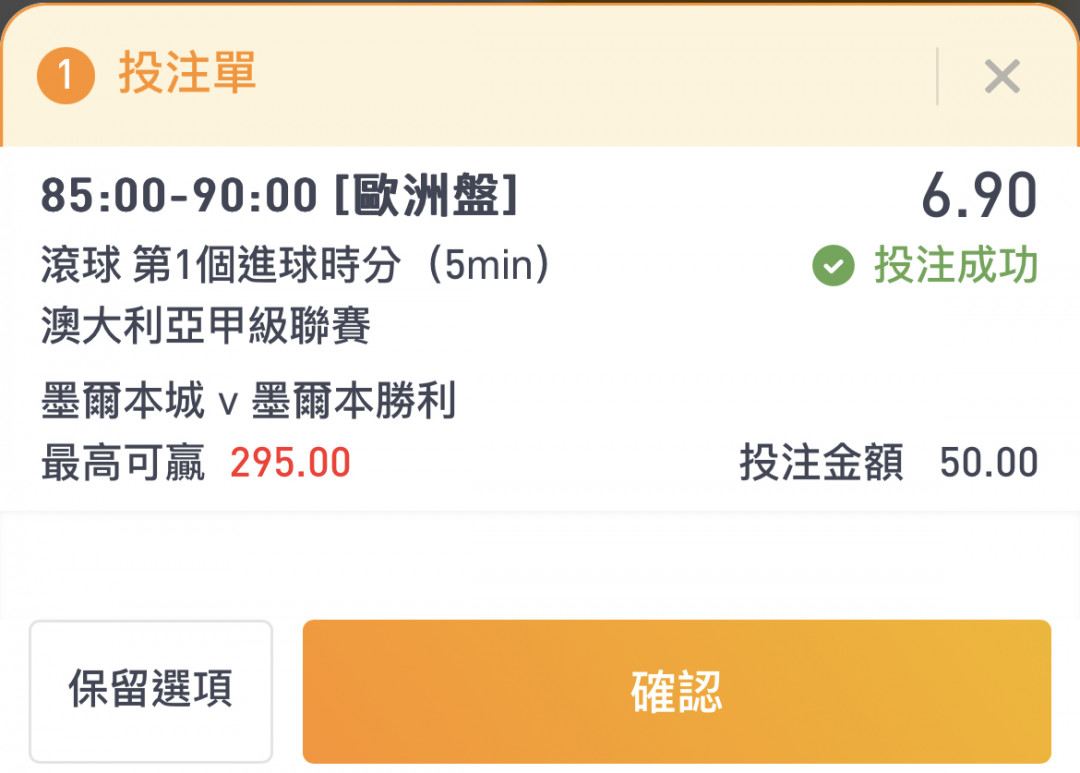Open the 澳大利亞甲級聯賽 league name
The image size is (1080, 773).
pos(206,325)
